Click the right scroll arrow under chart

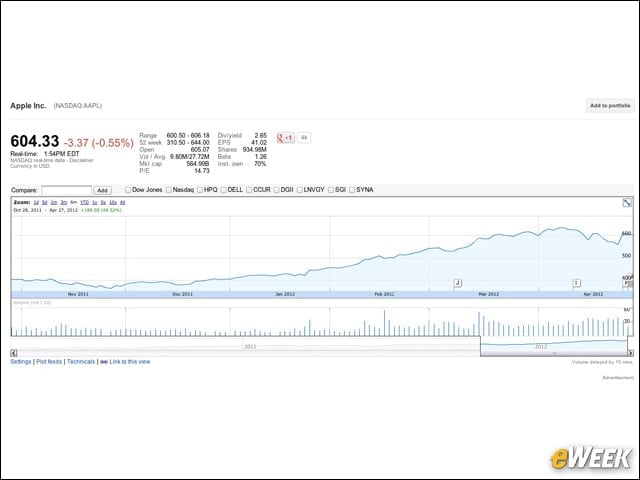coord(630,353)
